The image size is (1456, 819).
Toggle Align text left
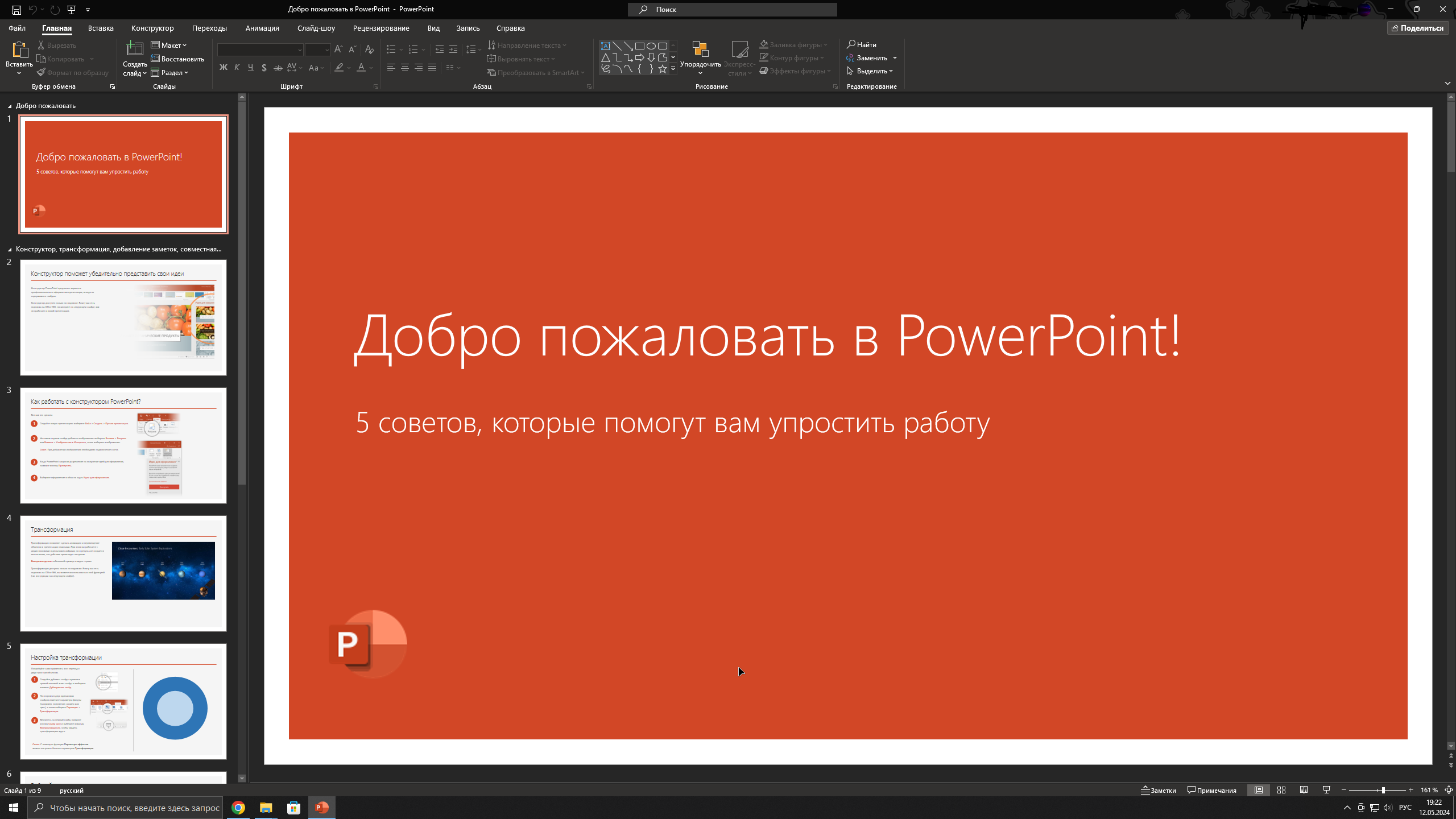click(391, 68)
